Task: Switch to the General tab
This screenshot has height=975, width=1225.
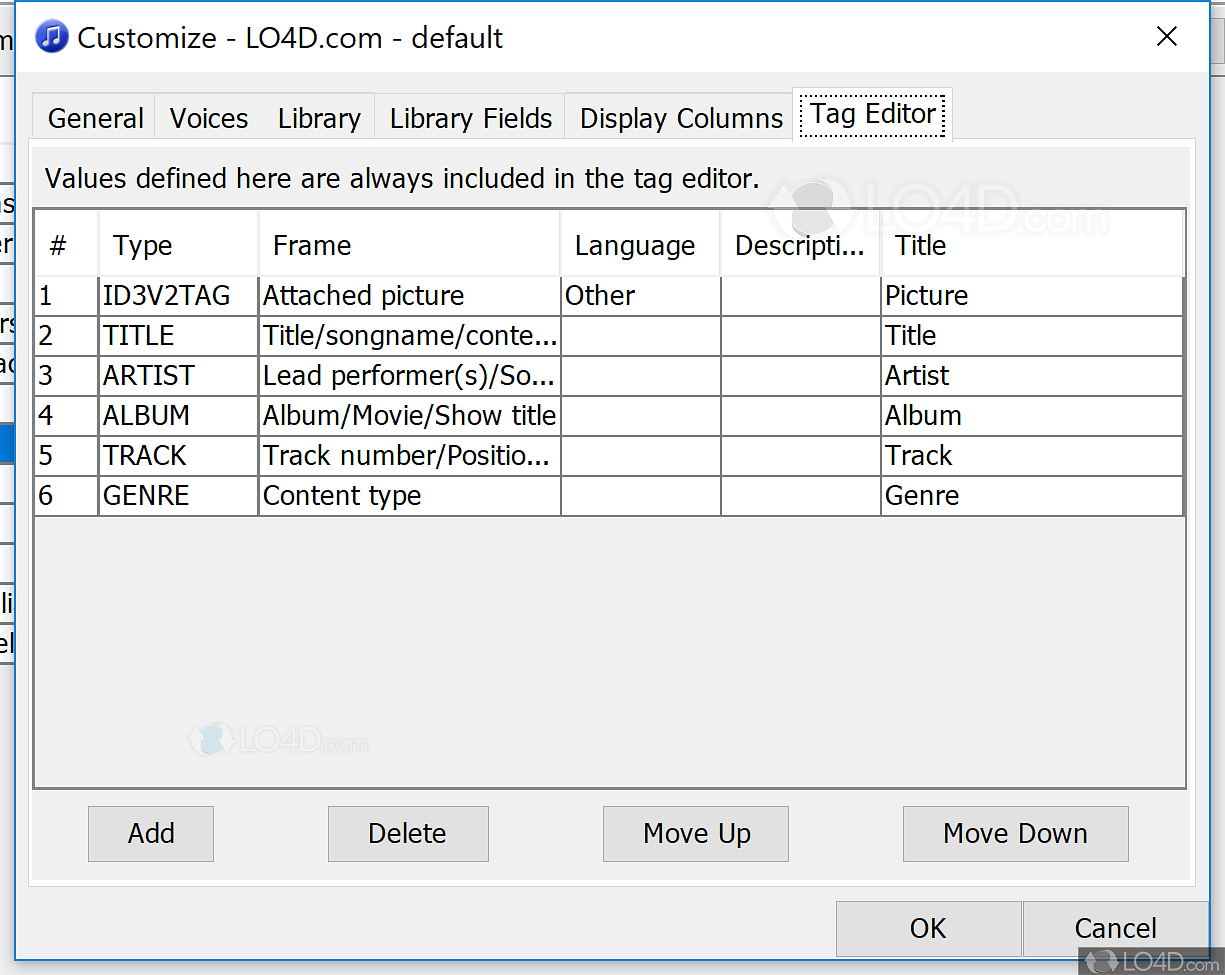Action: pos(96,118)
